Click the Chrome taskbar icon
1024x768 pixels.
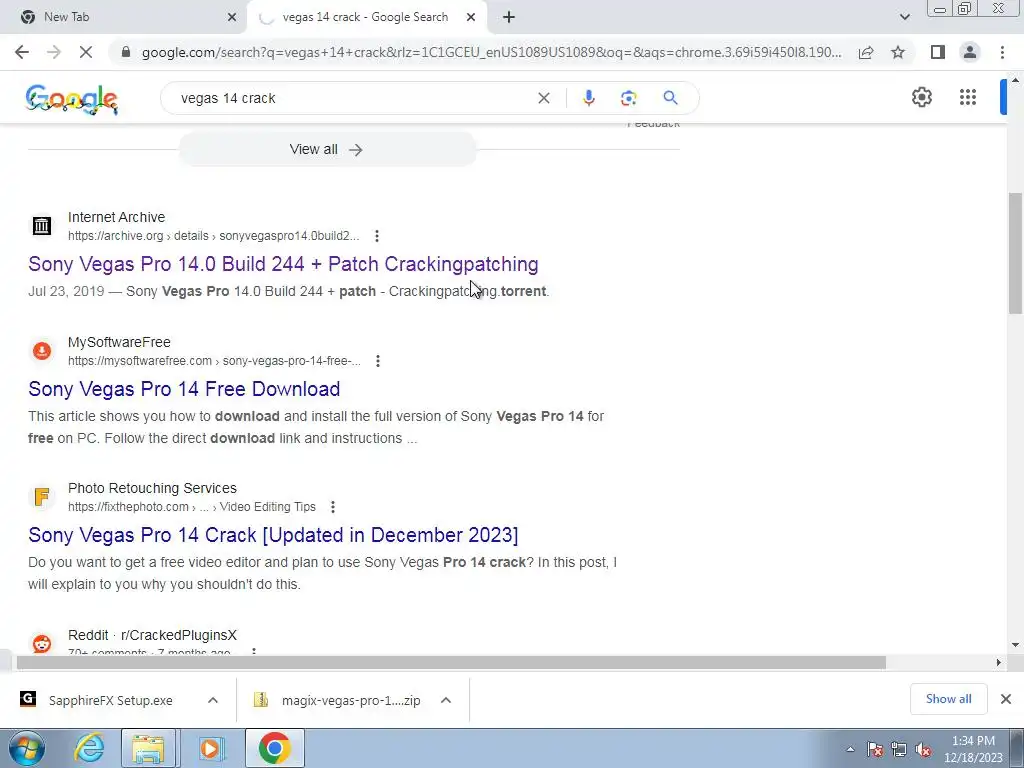[274, 748]
